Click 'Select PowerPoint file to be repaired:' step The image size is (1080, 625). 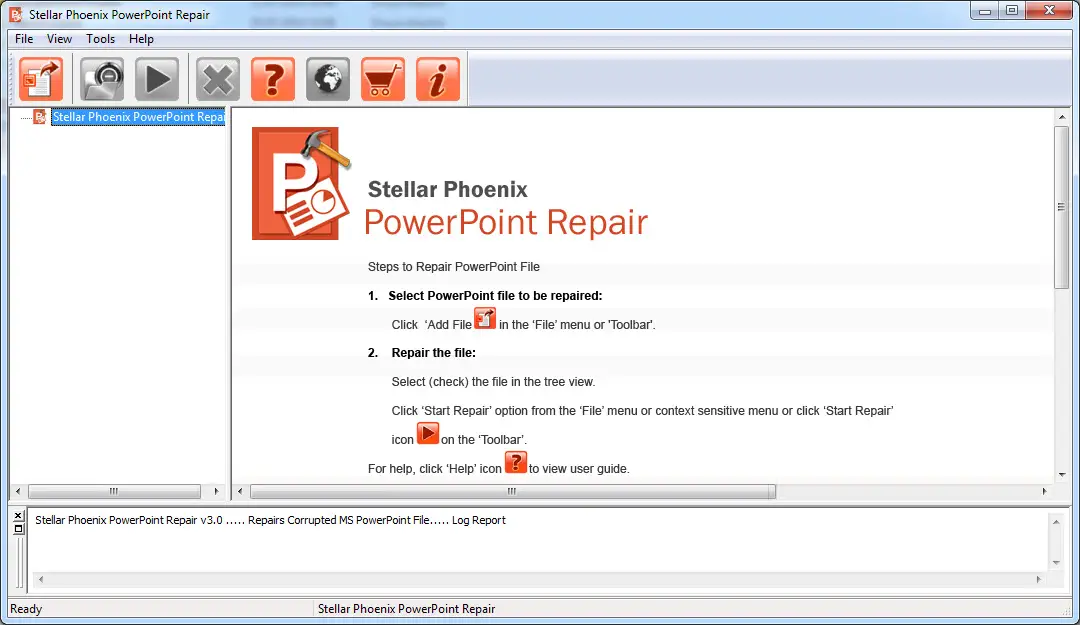(x=495, y=296)
